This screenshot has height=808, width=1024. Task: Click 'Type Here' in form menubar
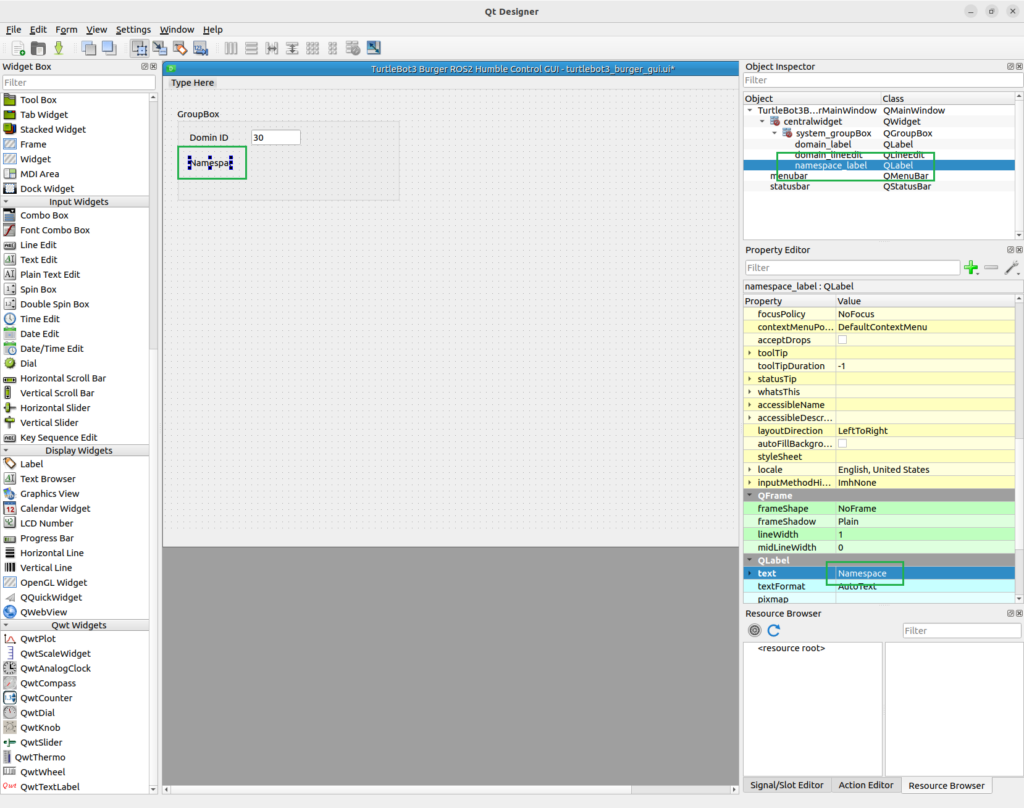[x=192, y=83]
